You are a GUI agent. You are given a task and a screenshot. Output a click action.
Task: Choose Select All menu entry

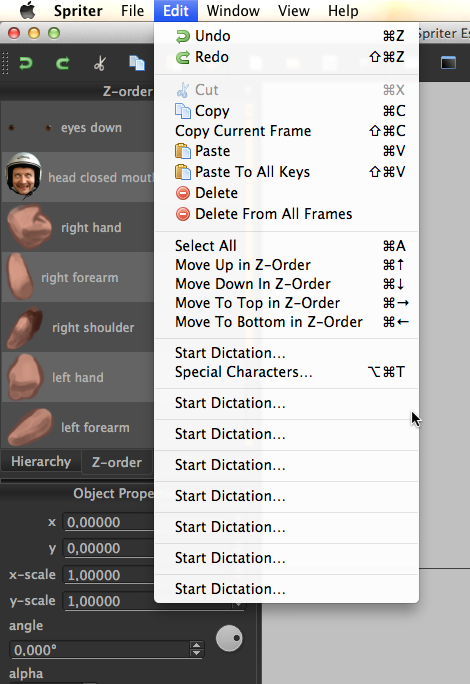point(286,246)
